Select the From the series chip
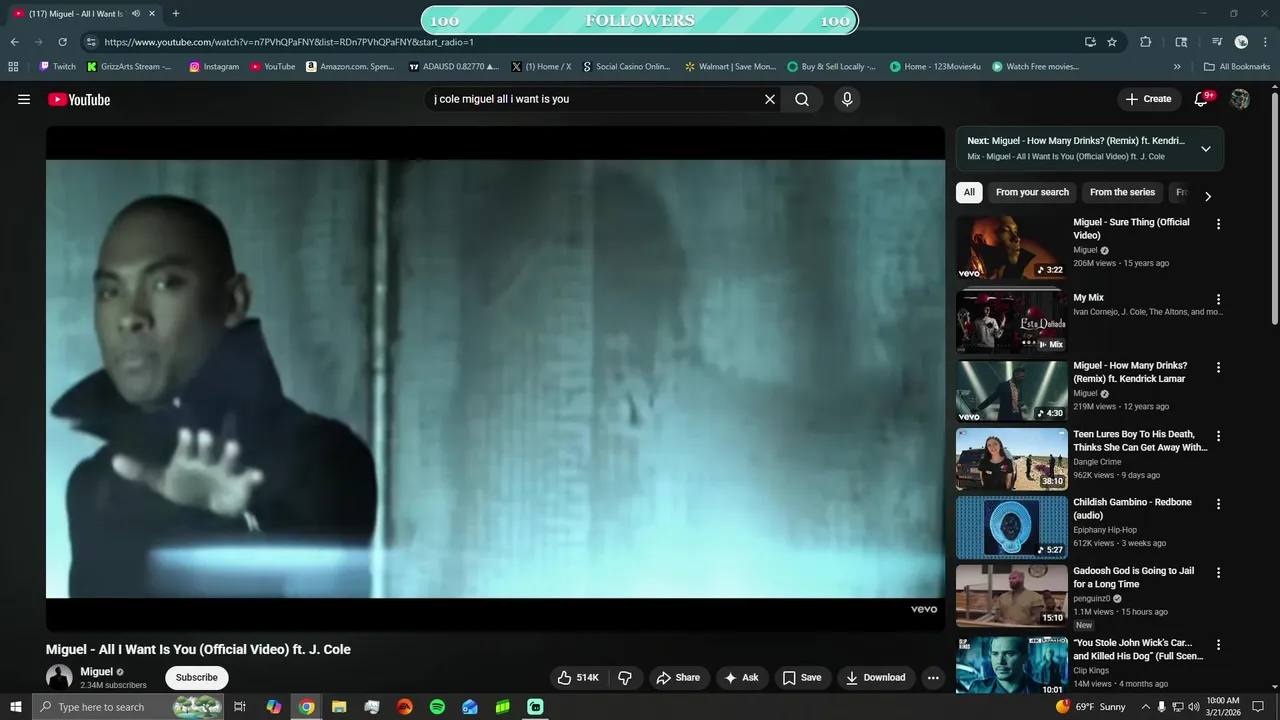The width and height of the screenshot is (1280, 720). tap(1122, 192)
